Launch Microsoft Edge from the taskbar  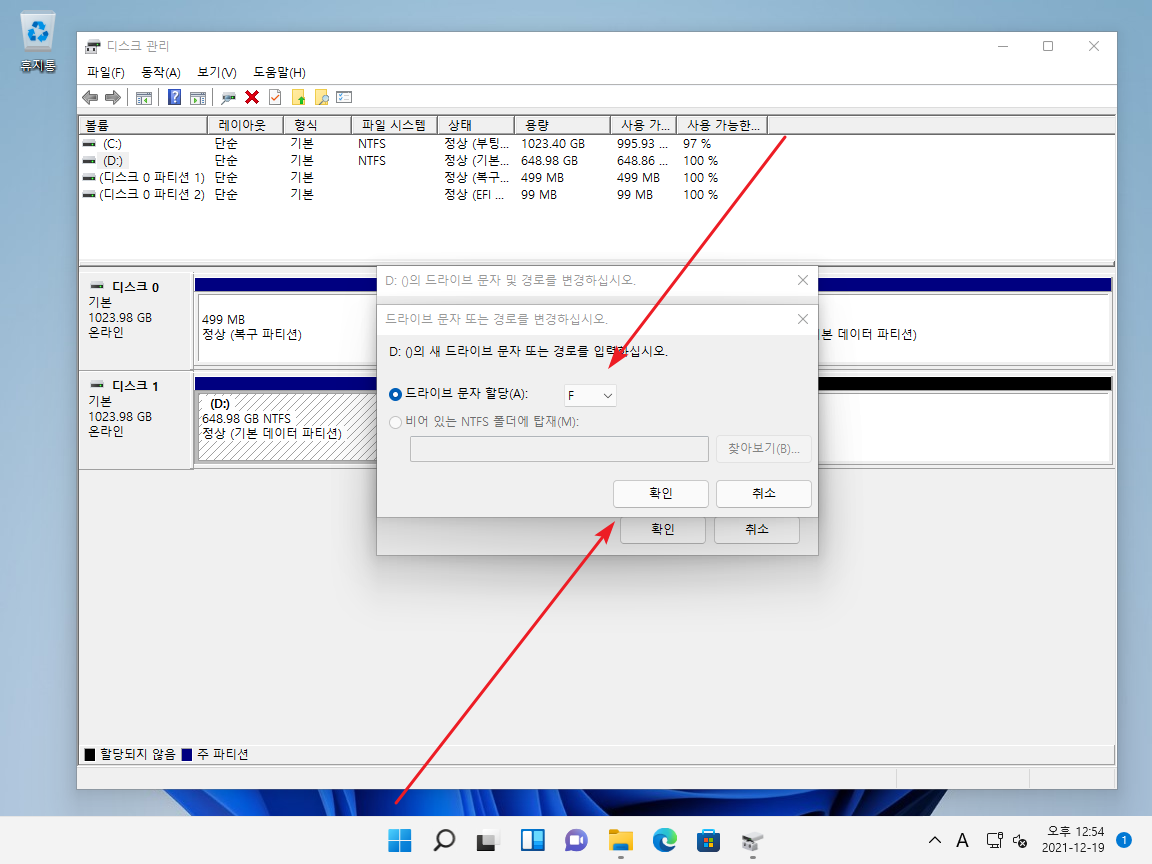(664, 840)
